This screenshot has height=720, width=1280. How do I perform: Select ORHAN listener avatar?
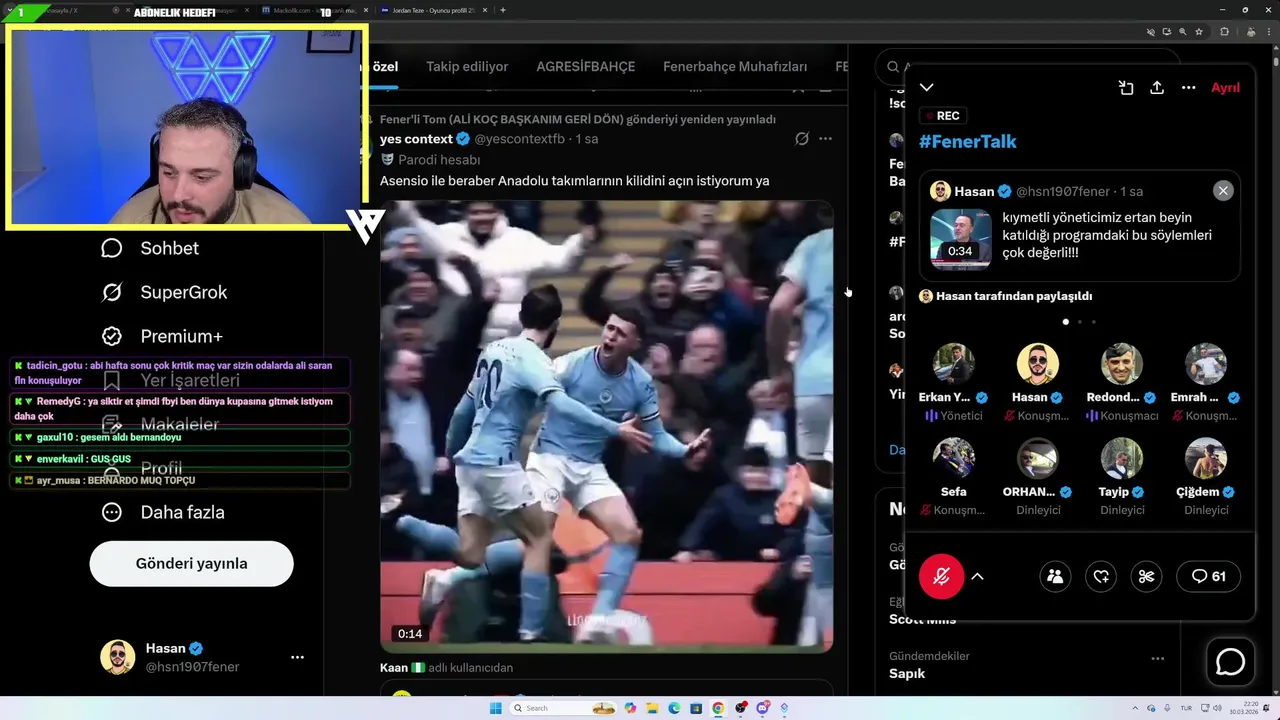[x=1038, y=458]
